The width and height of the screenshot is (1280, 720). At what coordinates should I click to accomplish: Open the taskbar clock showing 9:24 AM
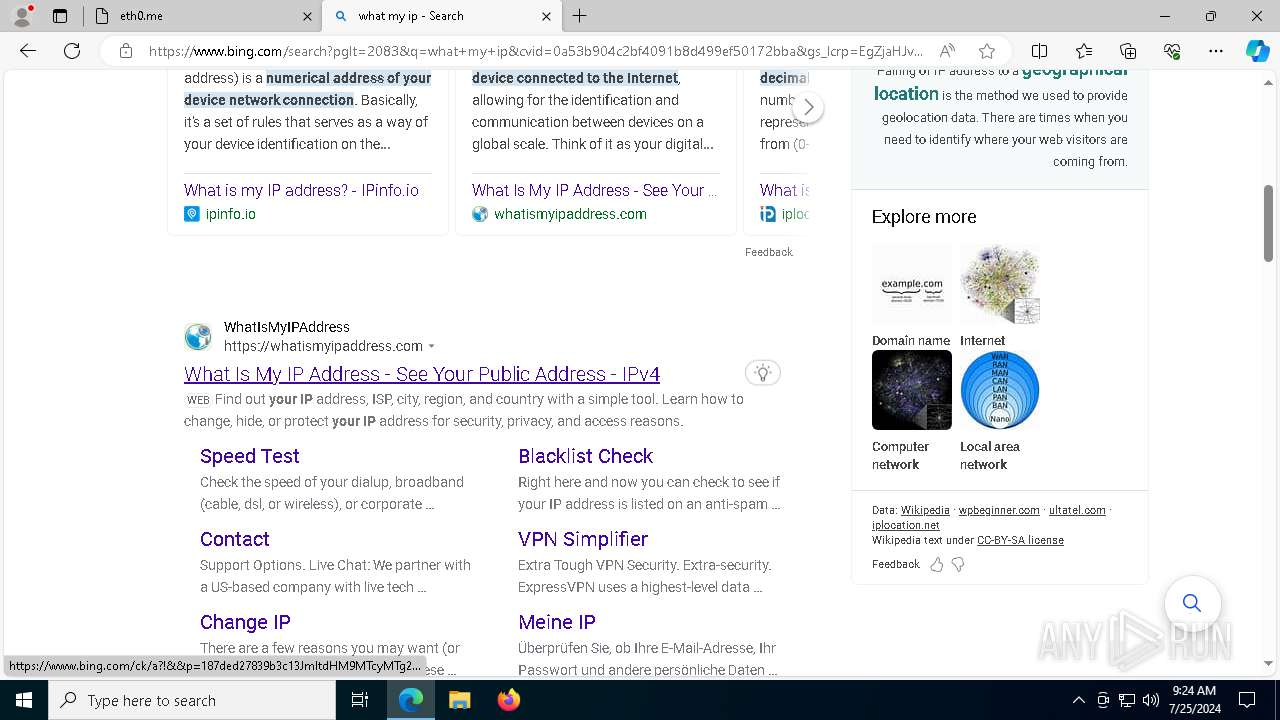click(1194, 700)
